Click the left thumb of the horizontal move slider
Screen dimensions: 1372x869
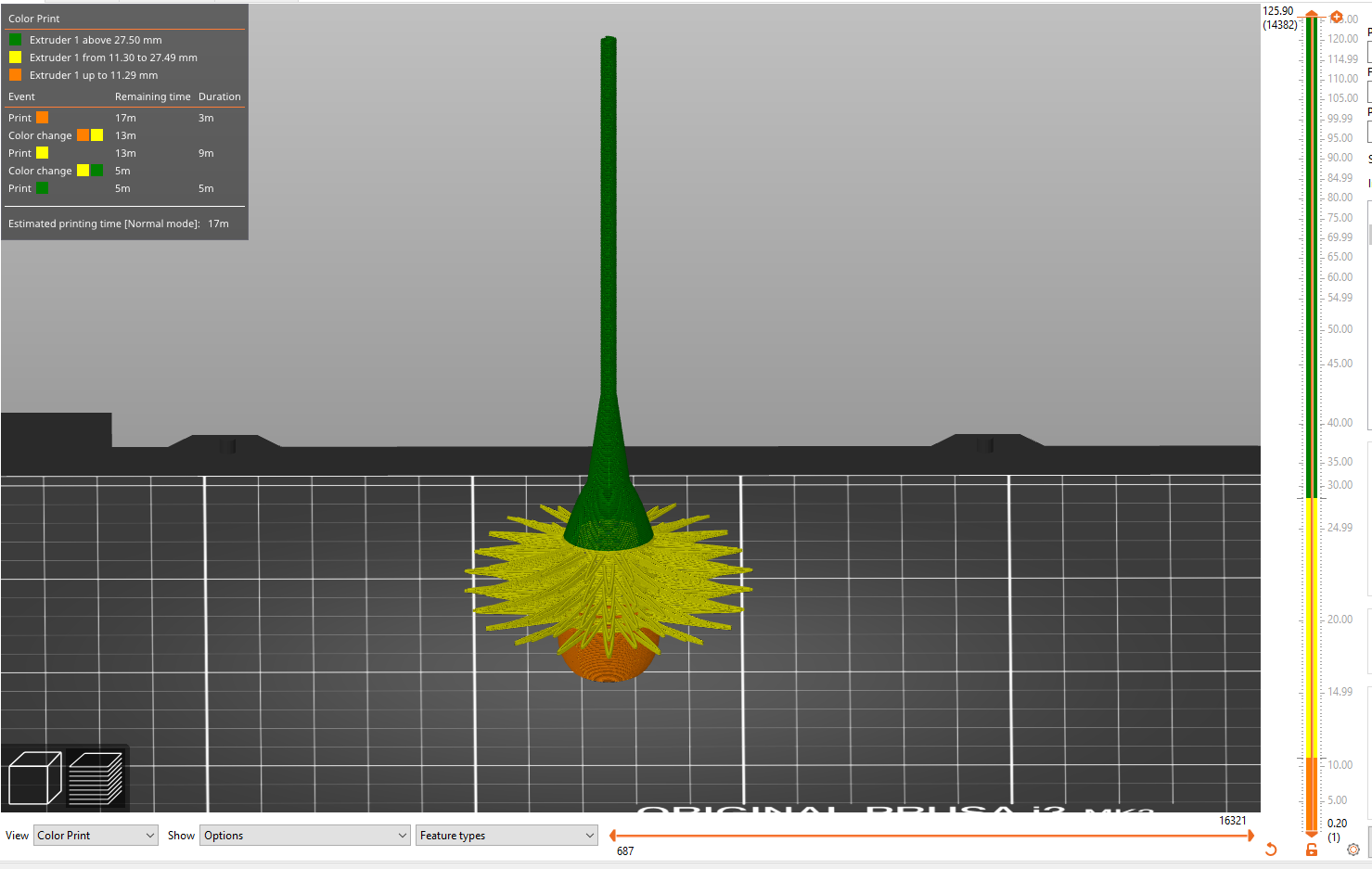coord(612,836)
